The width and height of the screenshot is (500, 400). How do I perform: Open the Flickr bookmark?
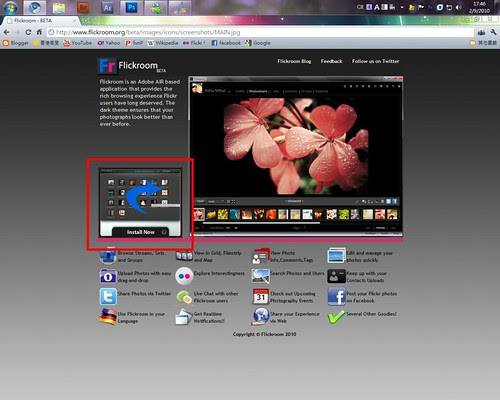[194, 43]
